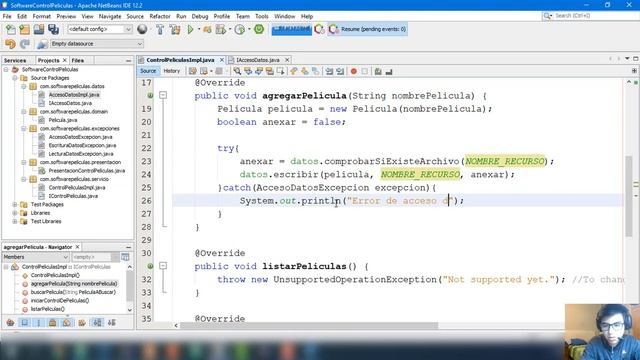Click the Shift Line Left icon in editor toolbar

click(x=329, y=71)
